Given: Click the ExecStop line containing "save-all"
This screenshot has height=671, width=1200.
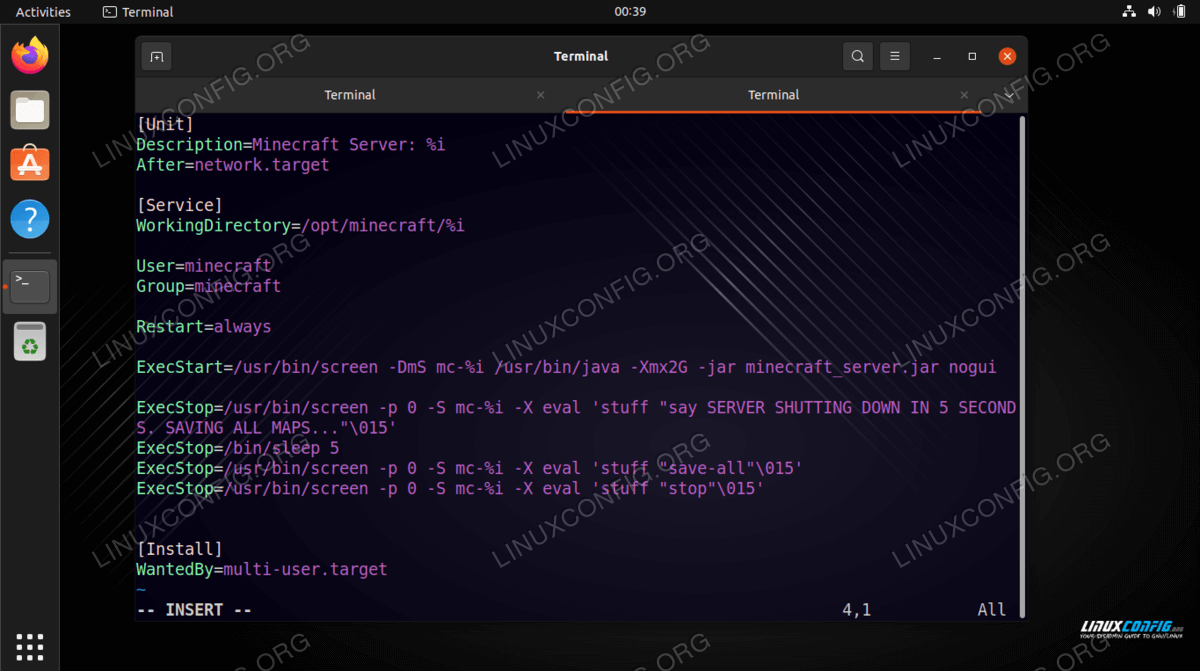Looking at the screenshot, I should (470, 468).
